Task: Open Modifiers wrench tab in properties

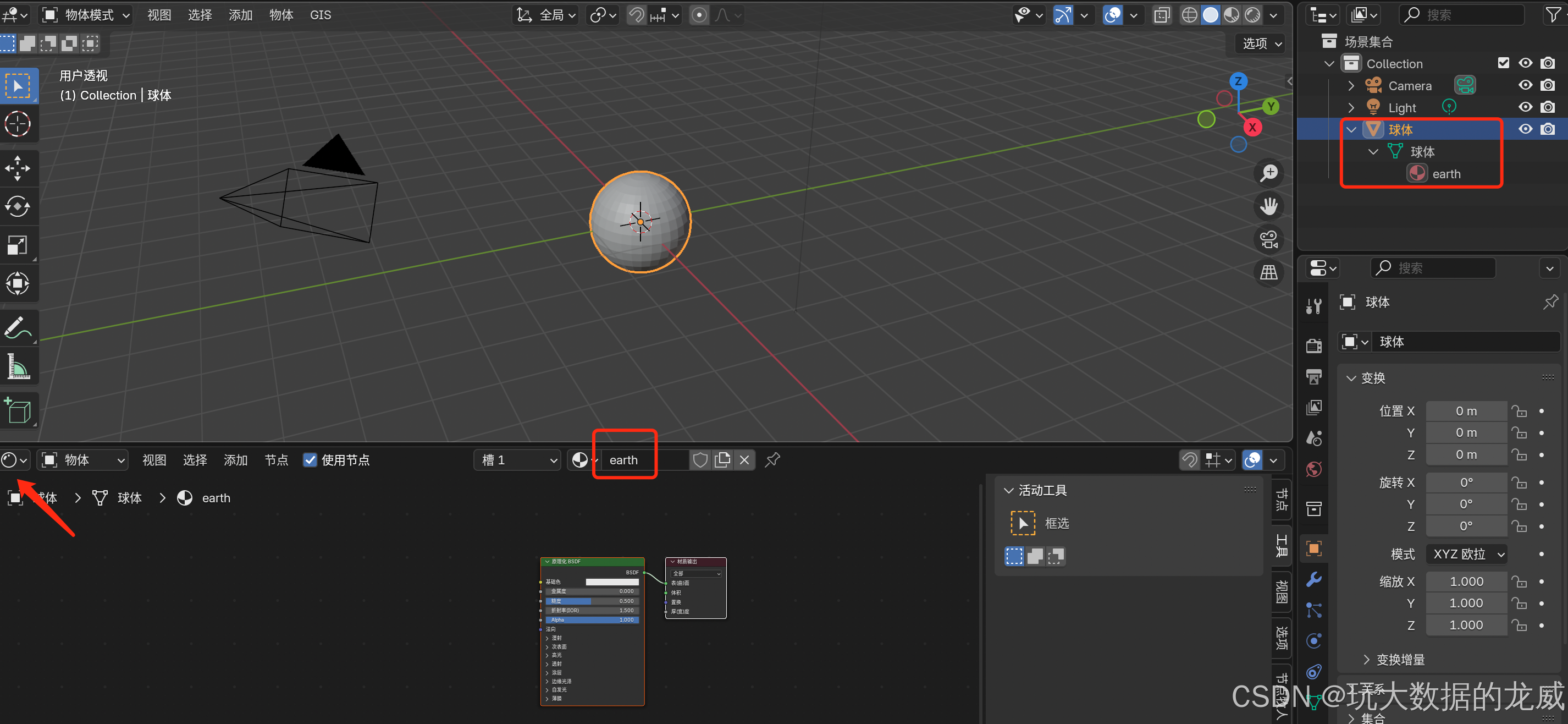Action: click(1313, 579)
